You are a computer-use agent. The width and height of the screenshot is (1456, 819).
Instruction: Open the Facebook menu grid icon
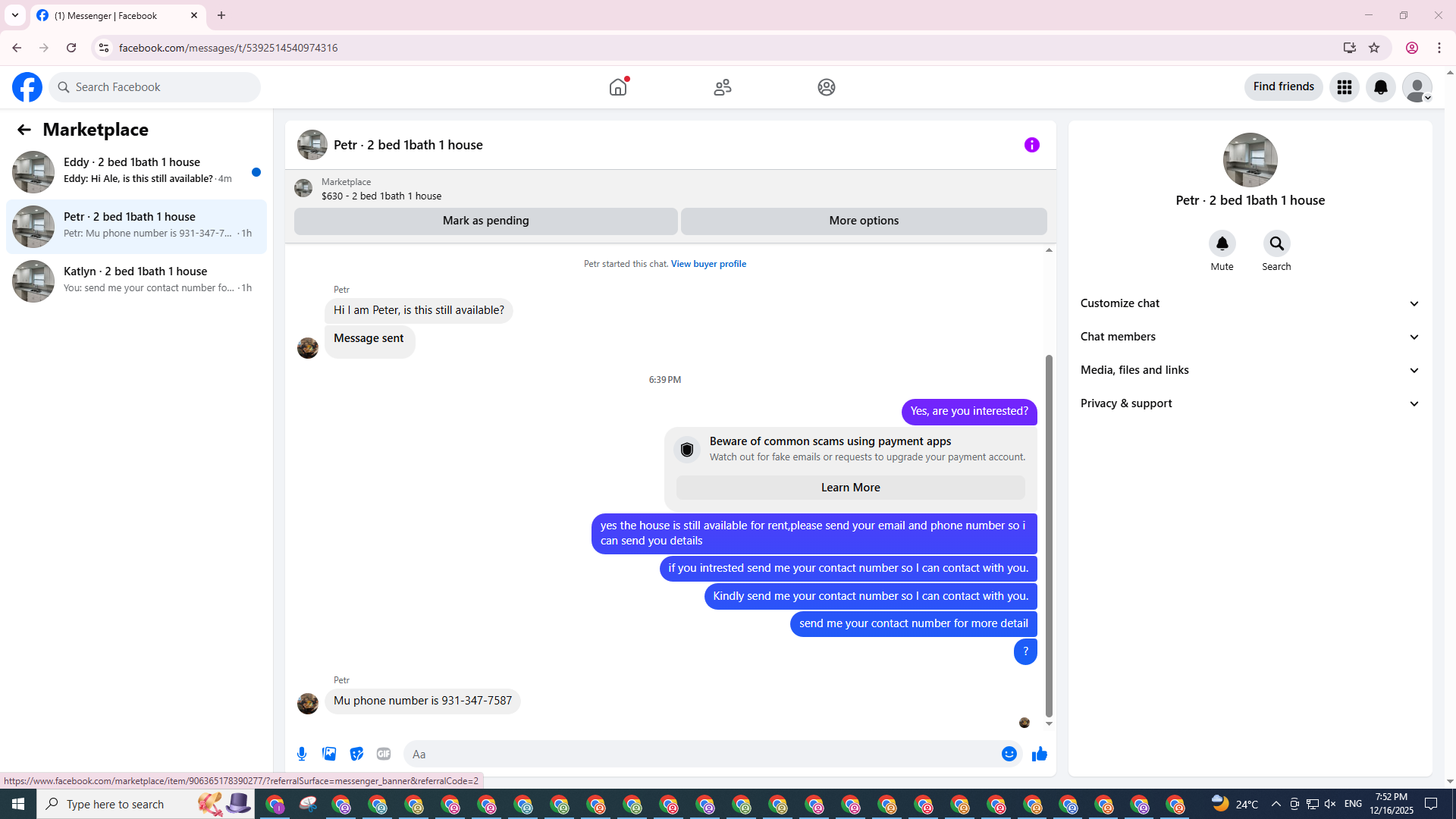pyautogui.click(x=1345, y=87)
